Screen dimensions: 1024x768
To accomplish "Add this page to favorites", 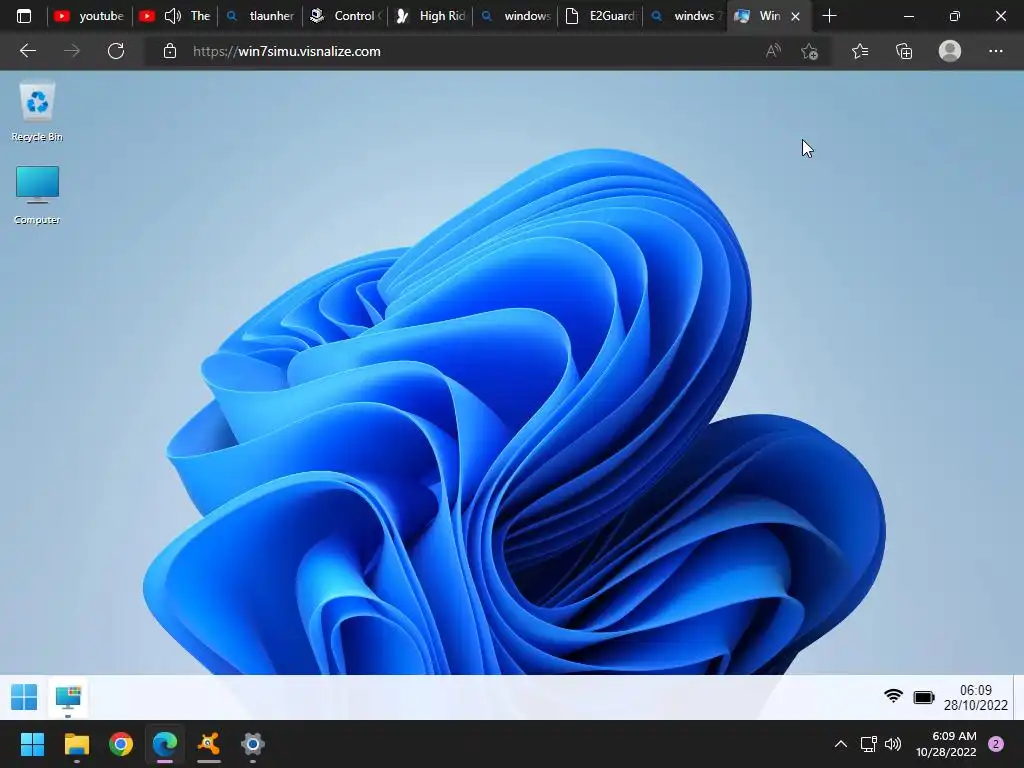I will click(810, 51).
